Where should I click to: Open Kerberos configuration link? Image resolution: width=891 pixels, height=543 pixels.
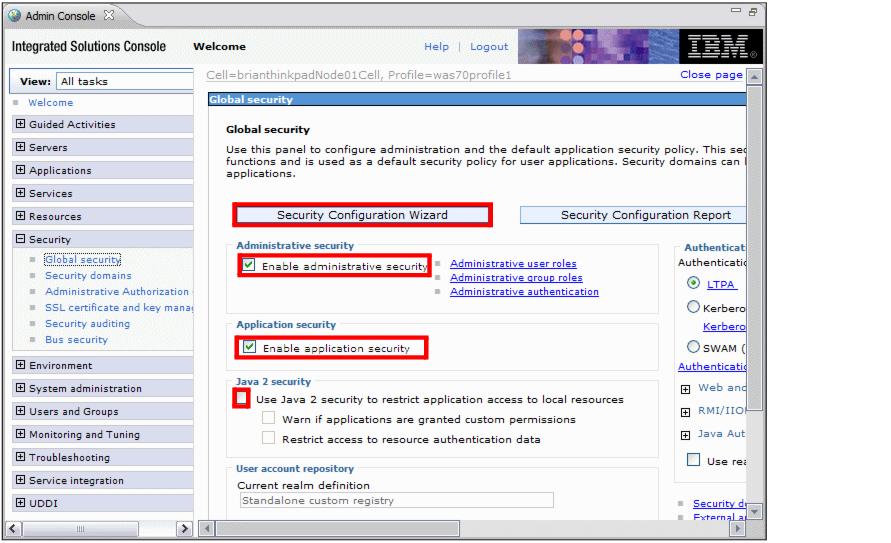click(725, 327)
